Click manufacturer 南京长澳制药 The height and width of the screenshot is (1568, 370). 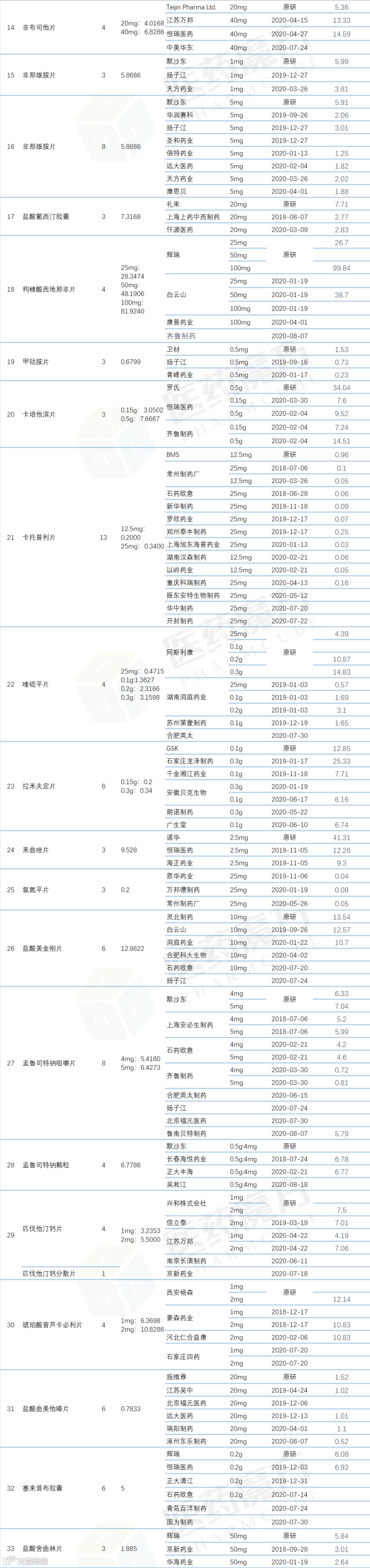[x=186, y=1261]
